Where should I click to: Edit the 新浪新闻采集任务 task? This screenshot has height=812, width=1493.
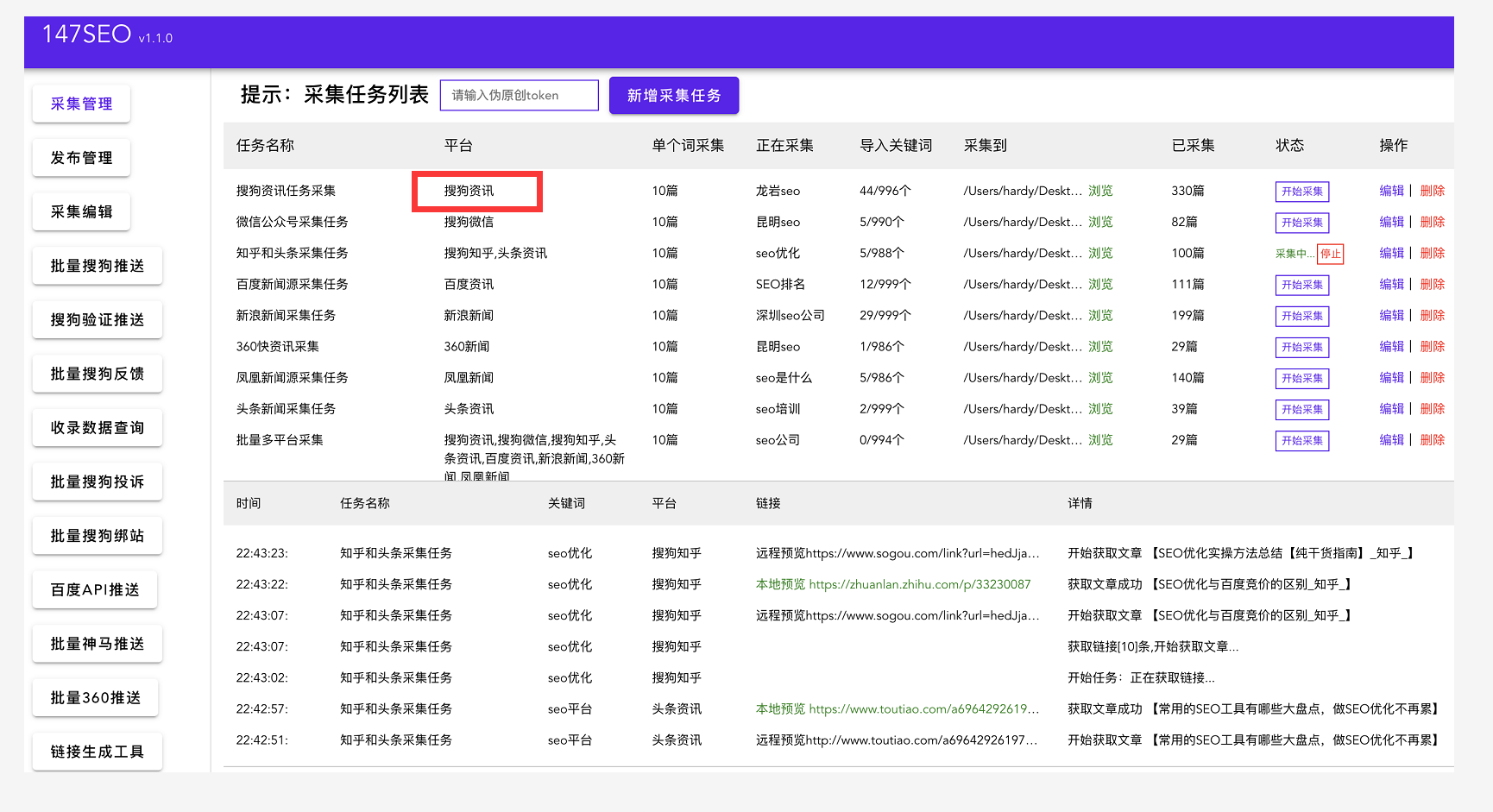click(1391, 315)
